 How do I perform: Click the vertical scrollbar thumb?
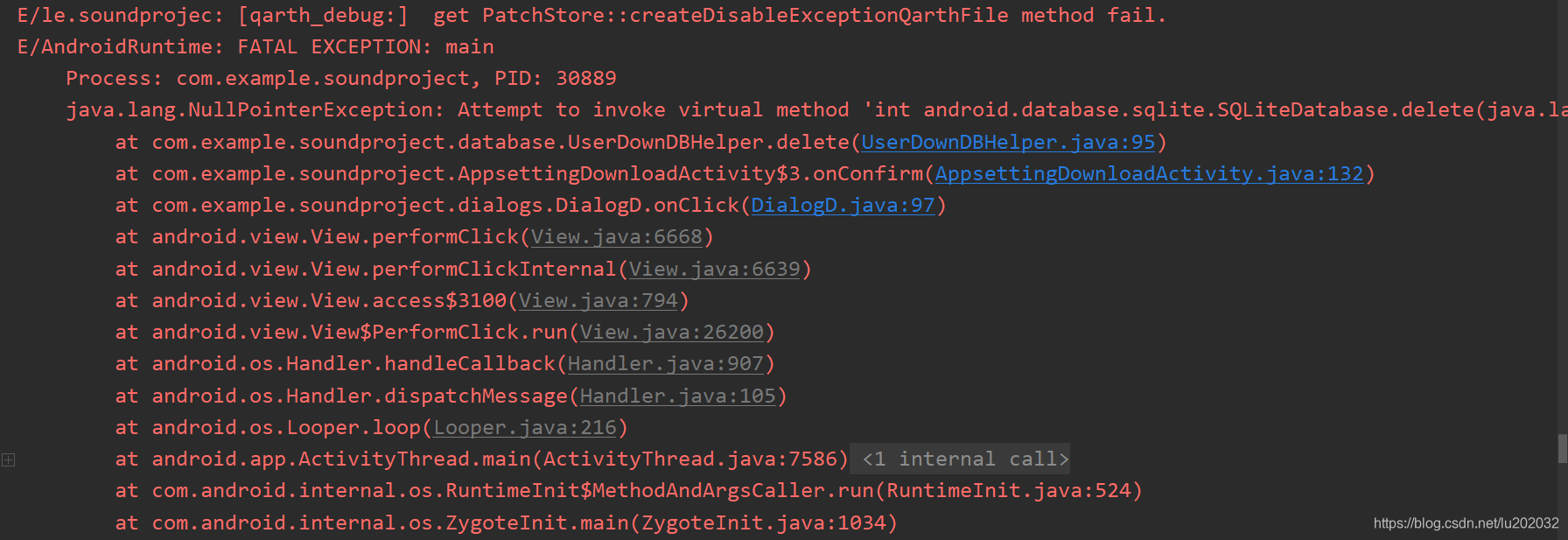click(x=1562, y=448)
